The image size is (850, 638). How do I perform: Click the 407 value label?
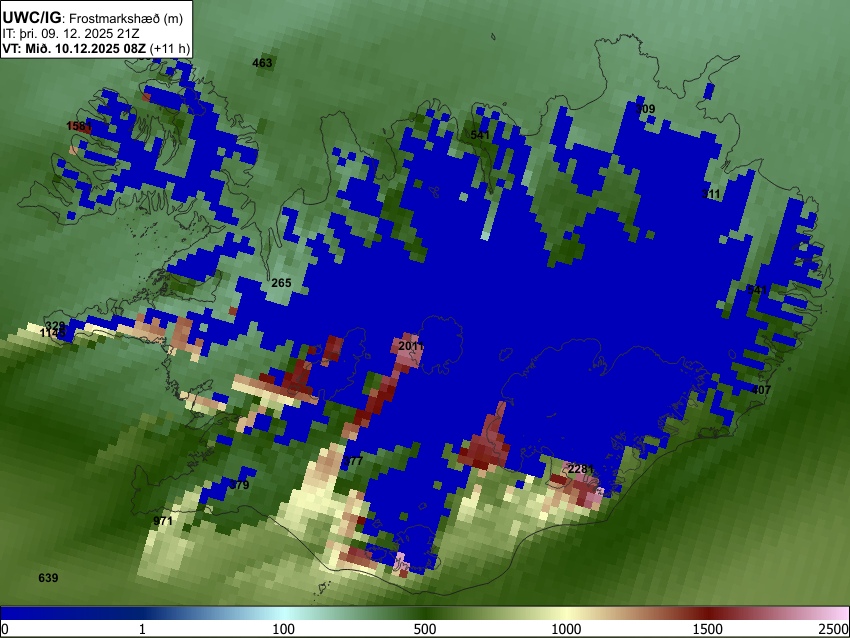coord(761,390)
